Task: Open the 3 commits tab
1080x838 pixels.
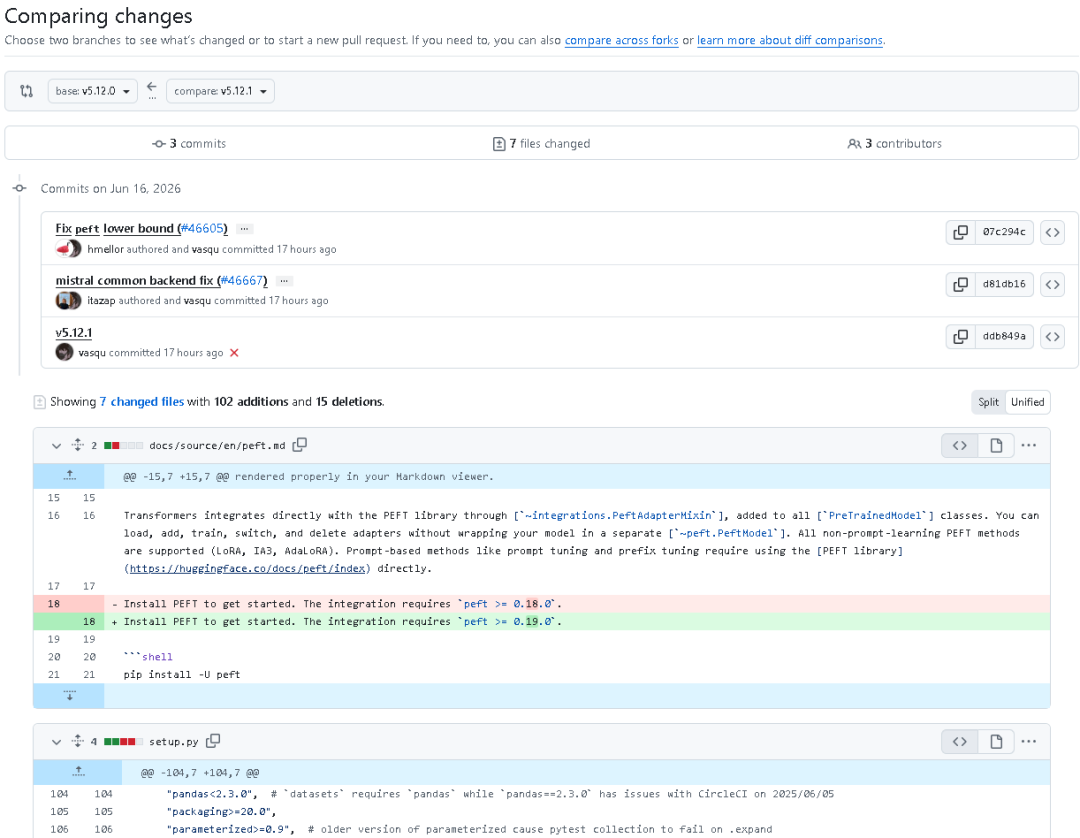Action: click(189, 143)
